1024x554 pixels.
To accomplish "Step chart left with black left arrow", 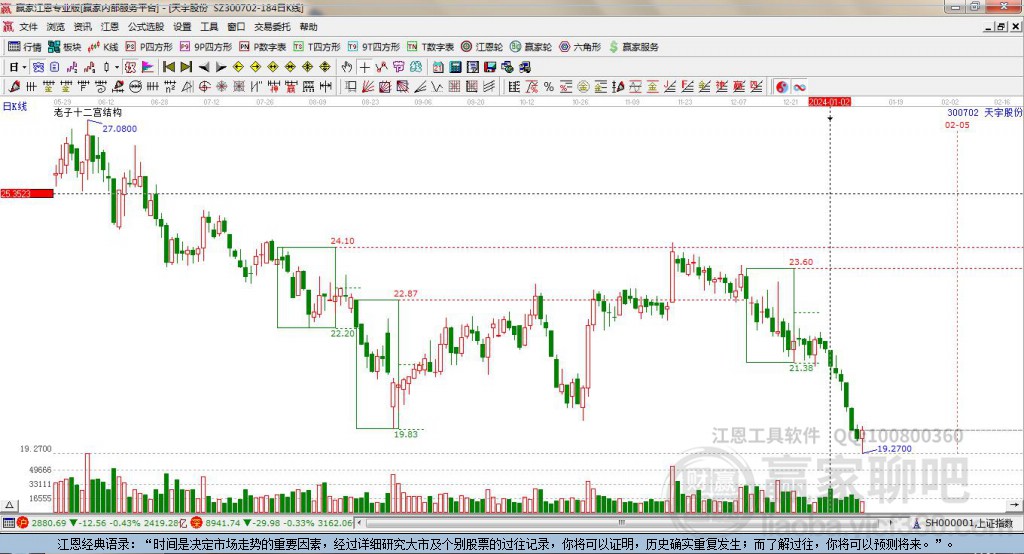I will tap(204, 67).
